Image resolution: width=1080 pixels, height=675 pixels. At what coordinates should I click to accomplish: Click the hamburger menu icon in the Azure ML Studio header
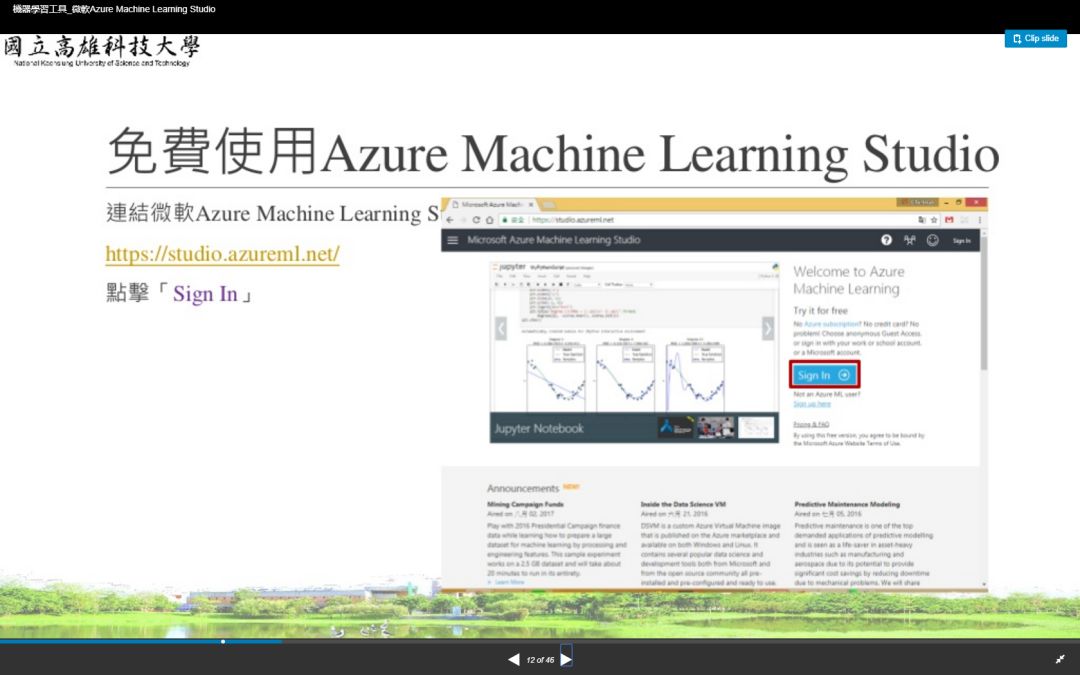pos(453,240)
